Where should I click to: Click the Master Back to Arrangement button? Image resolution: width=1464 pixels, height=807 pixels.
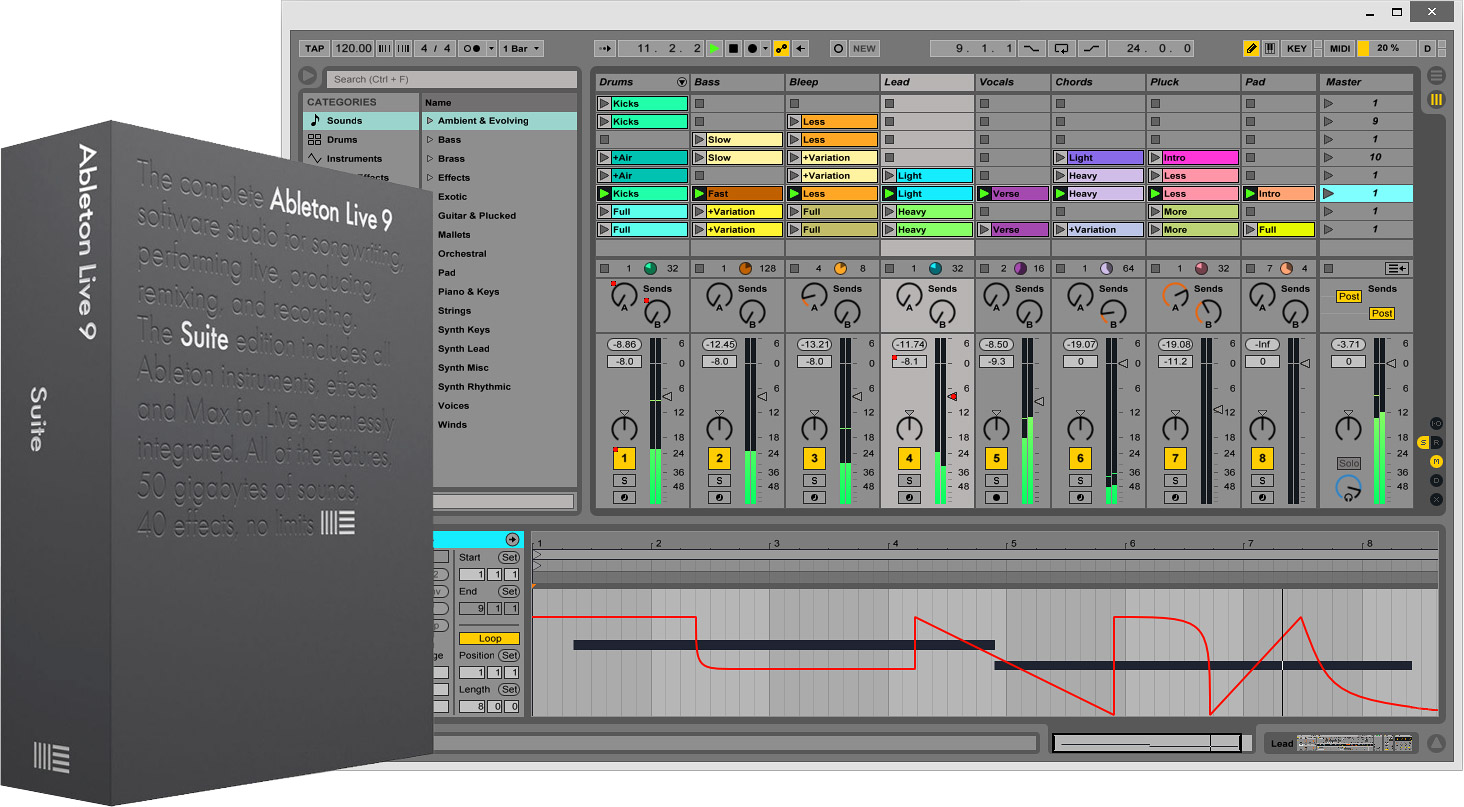click(1397, 268)
